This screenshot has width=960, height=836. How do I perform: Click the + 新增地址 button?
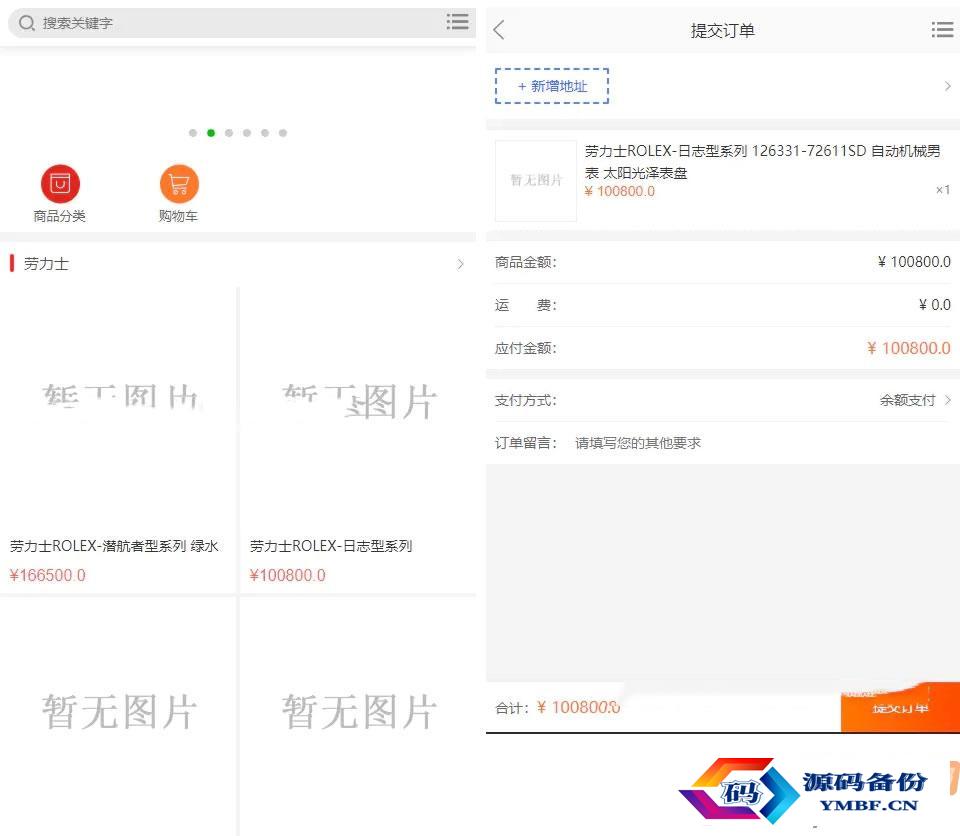pos(552,86)
